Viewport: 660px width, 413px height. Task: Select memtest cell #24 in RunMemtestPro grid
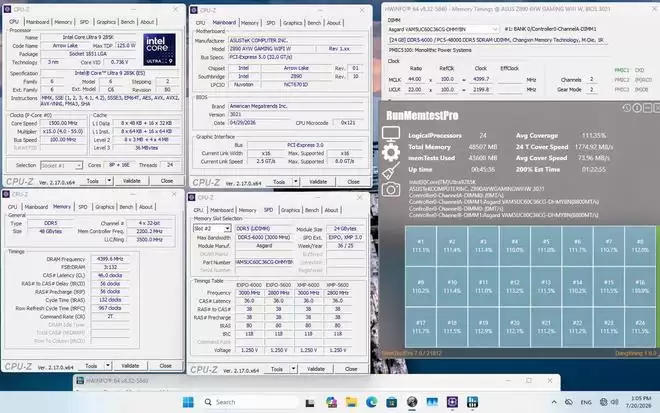pos(640,327)
